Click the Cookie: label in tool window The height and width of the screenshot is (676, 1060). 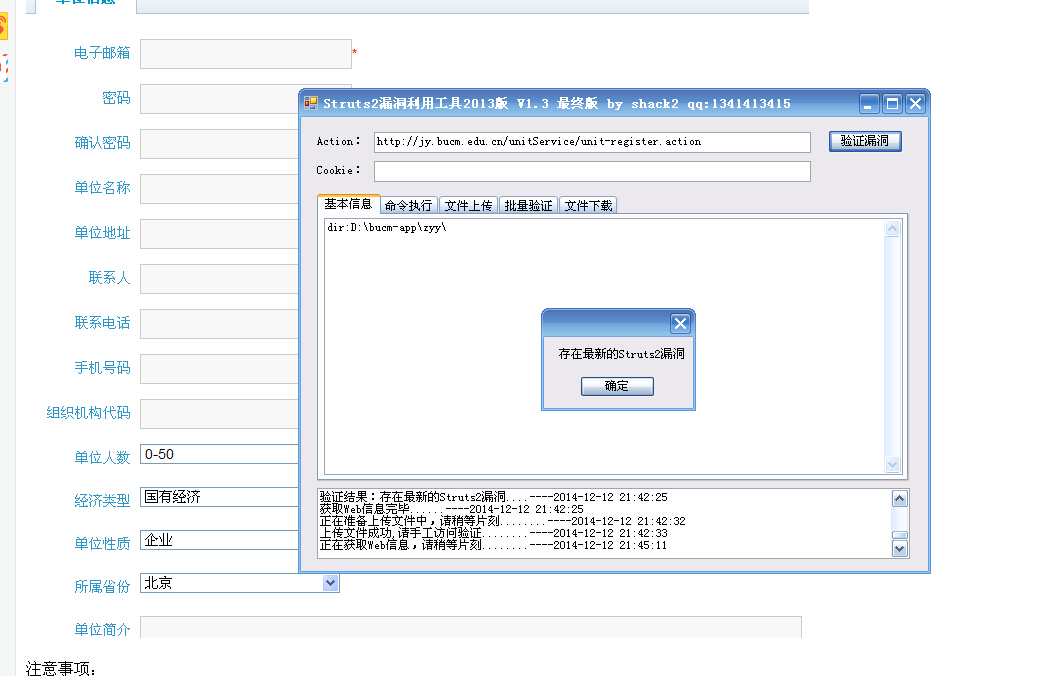point(339,170)
